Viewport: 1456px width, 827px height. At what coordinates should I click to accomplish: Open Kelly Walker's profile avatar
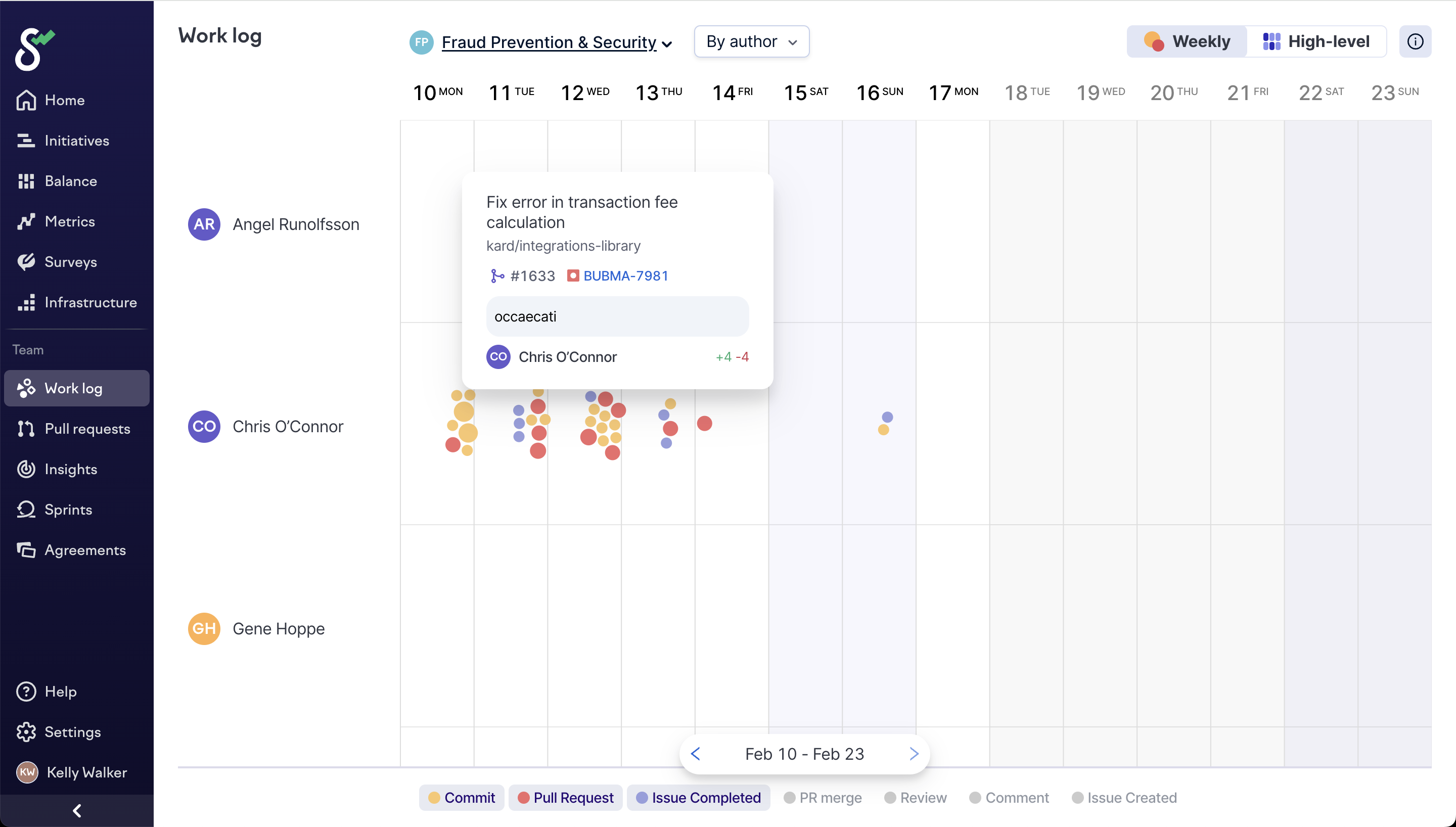click(x=27, y=772)
